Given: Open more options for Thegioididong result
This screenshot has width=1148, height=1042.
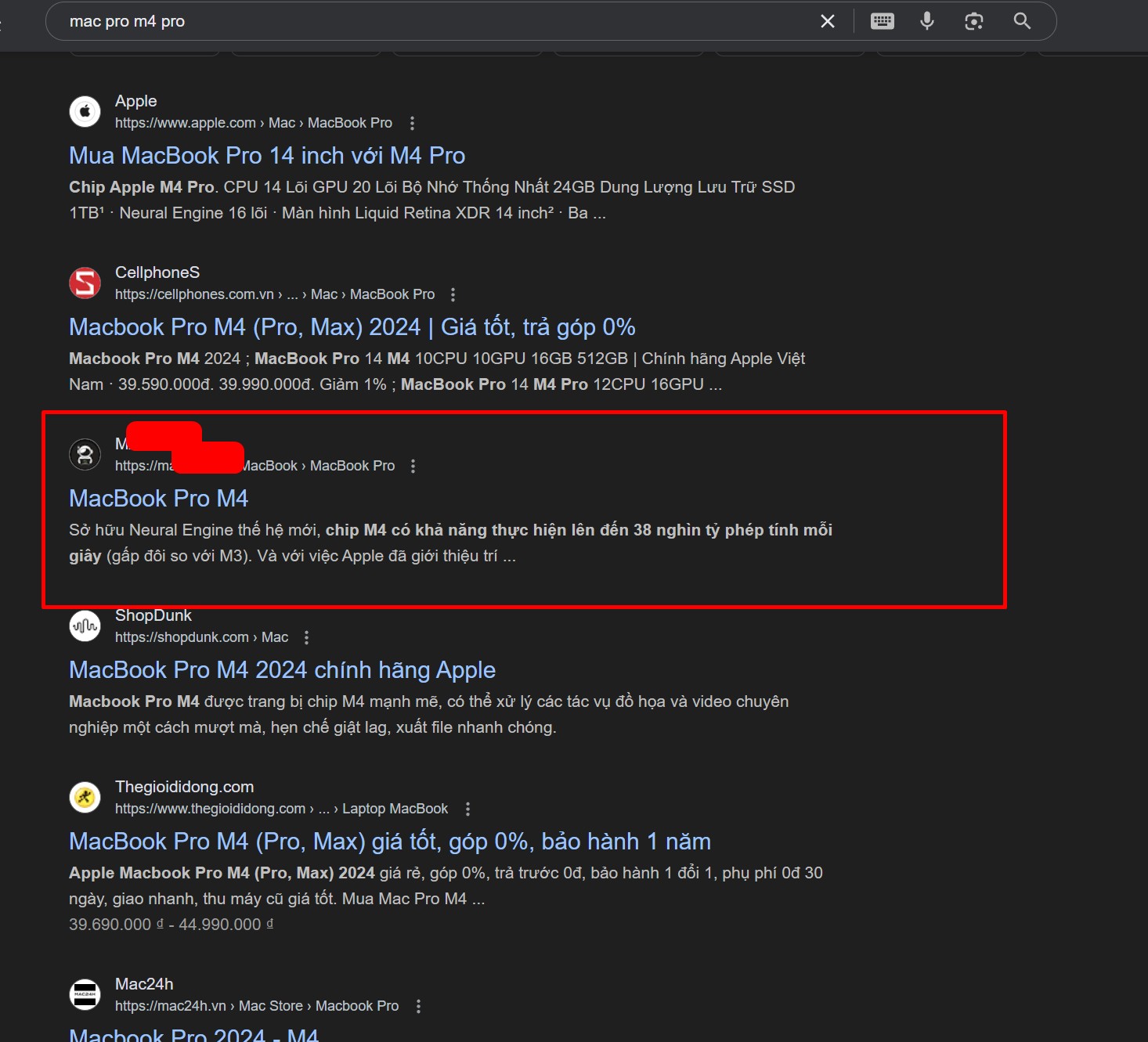Looking at the screenshot, I should click(x=468, y=809).
